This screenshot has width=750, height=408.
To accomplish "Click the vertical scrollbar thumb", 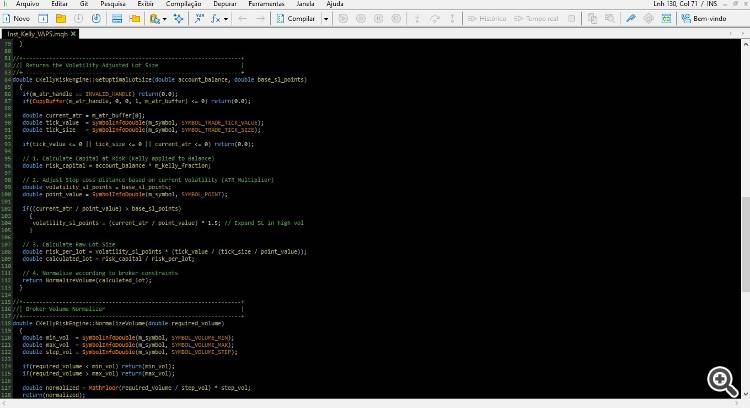I will [745, 244].
